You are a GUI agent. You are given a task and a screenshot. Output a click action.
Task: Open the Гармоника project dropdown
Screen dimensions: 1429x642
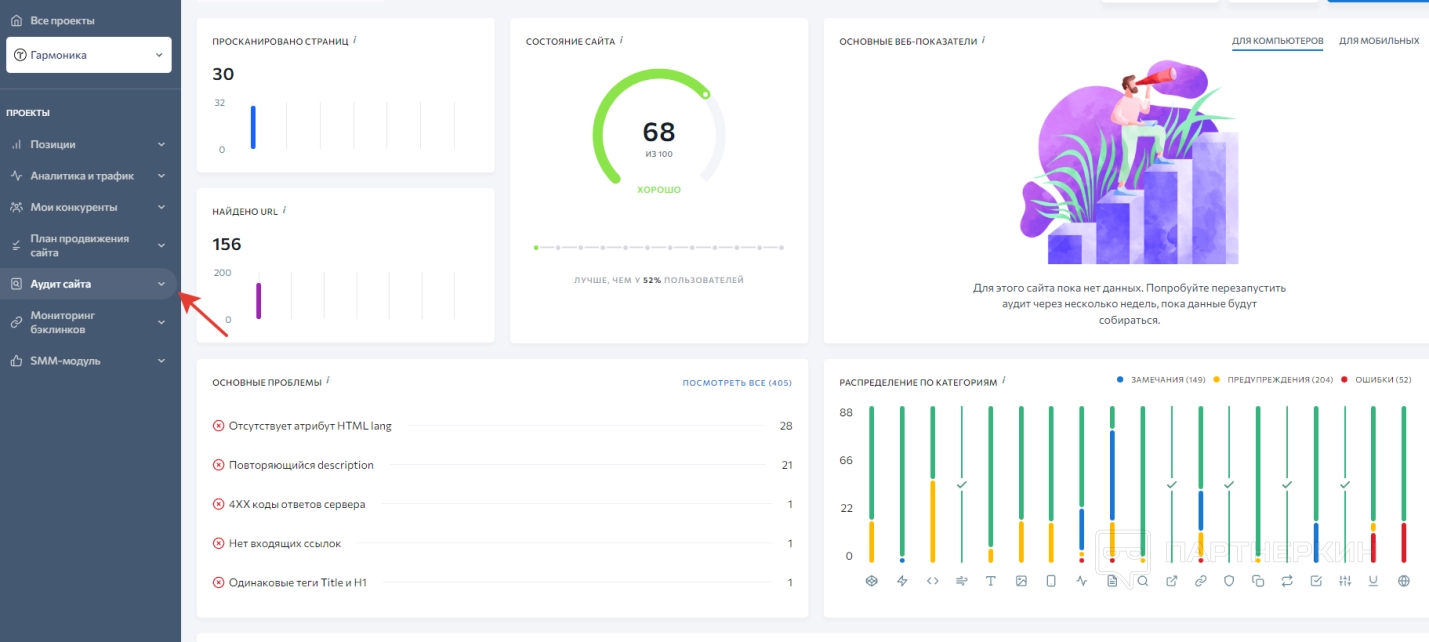click(x=89, y=55)
